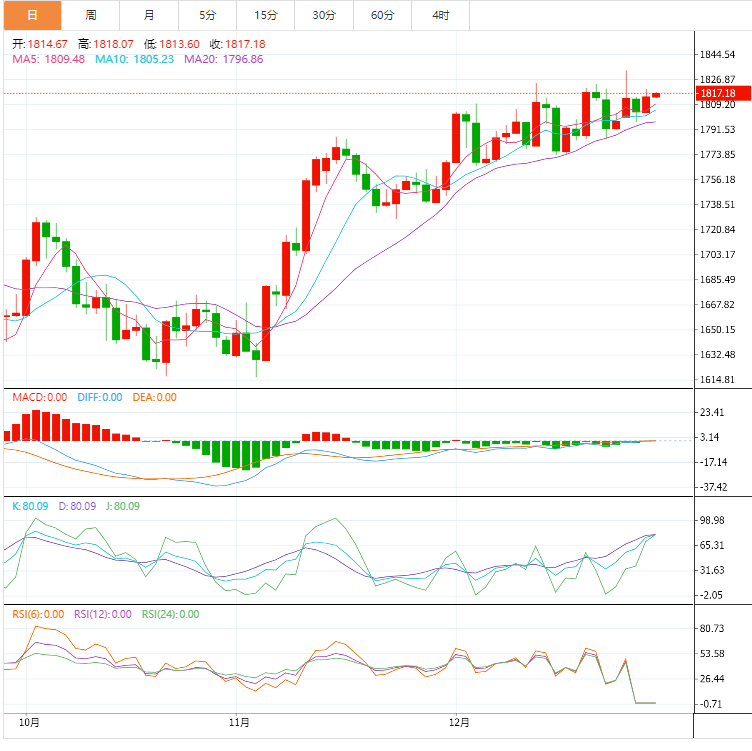Click the 53.58 RSI axis label
Screen dimensions: 752x751
point(712,654)
